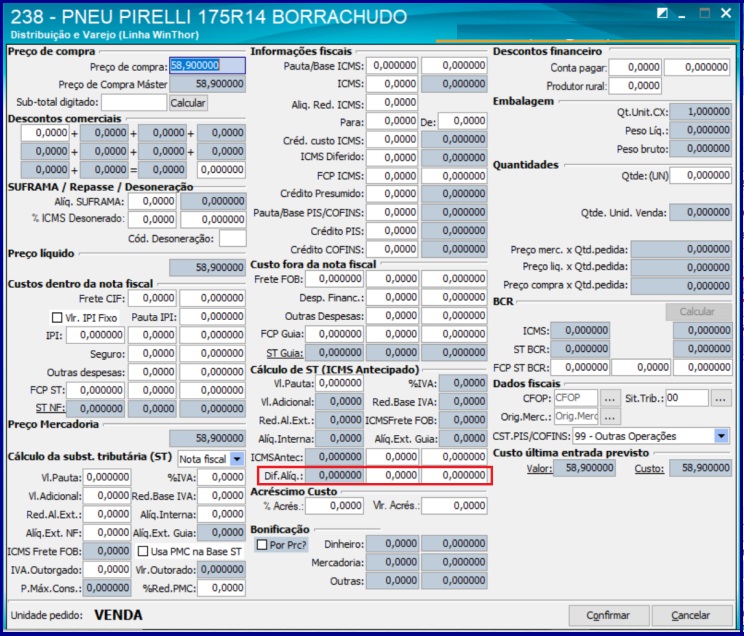Click Alíq. SUFRAMA percentage field
744x636 pixels.
(x=152, y=201)
